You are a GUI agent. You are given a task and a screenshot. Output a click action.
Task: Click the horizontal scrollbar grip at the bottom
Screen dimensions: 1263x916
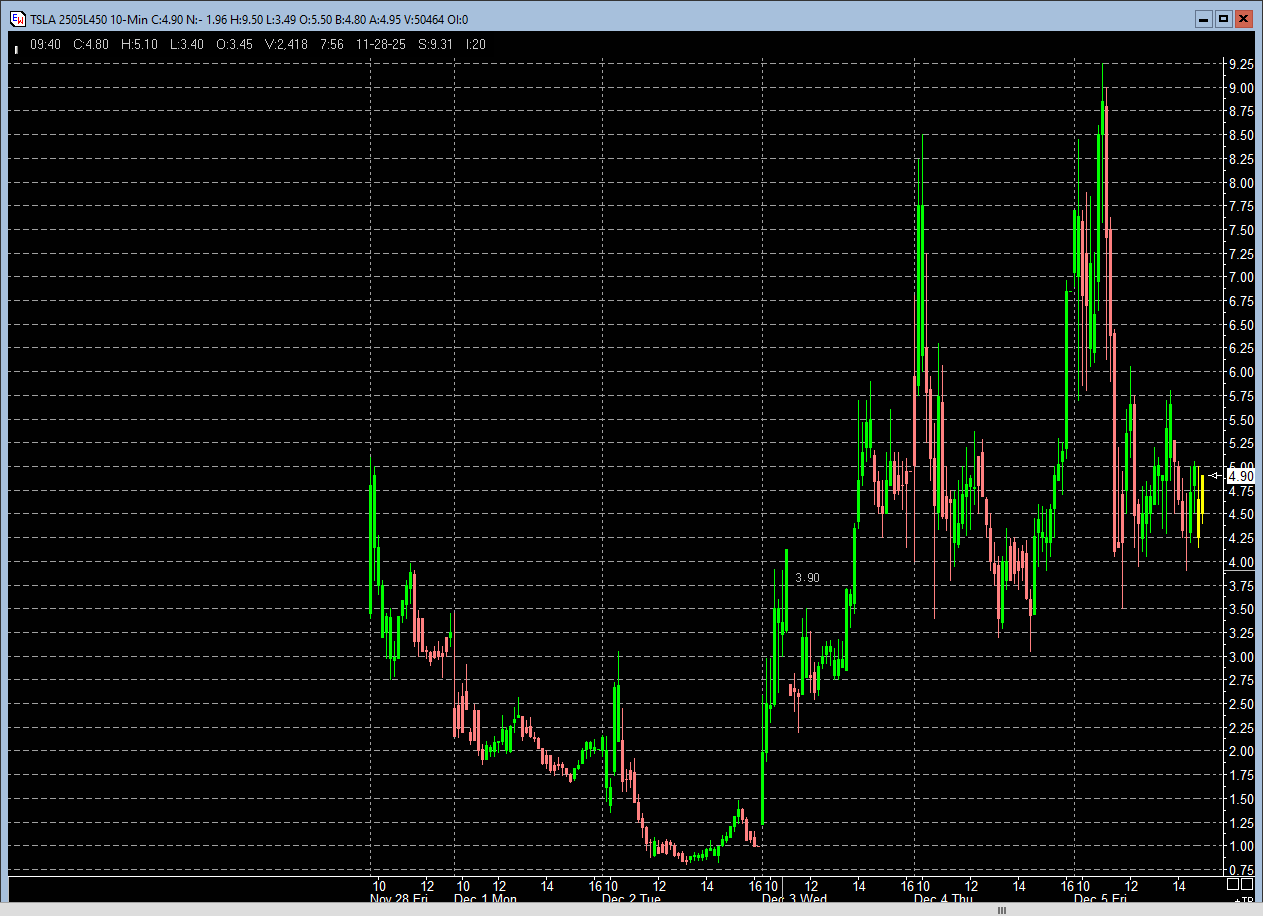[x=1003, y=910]
